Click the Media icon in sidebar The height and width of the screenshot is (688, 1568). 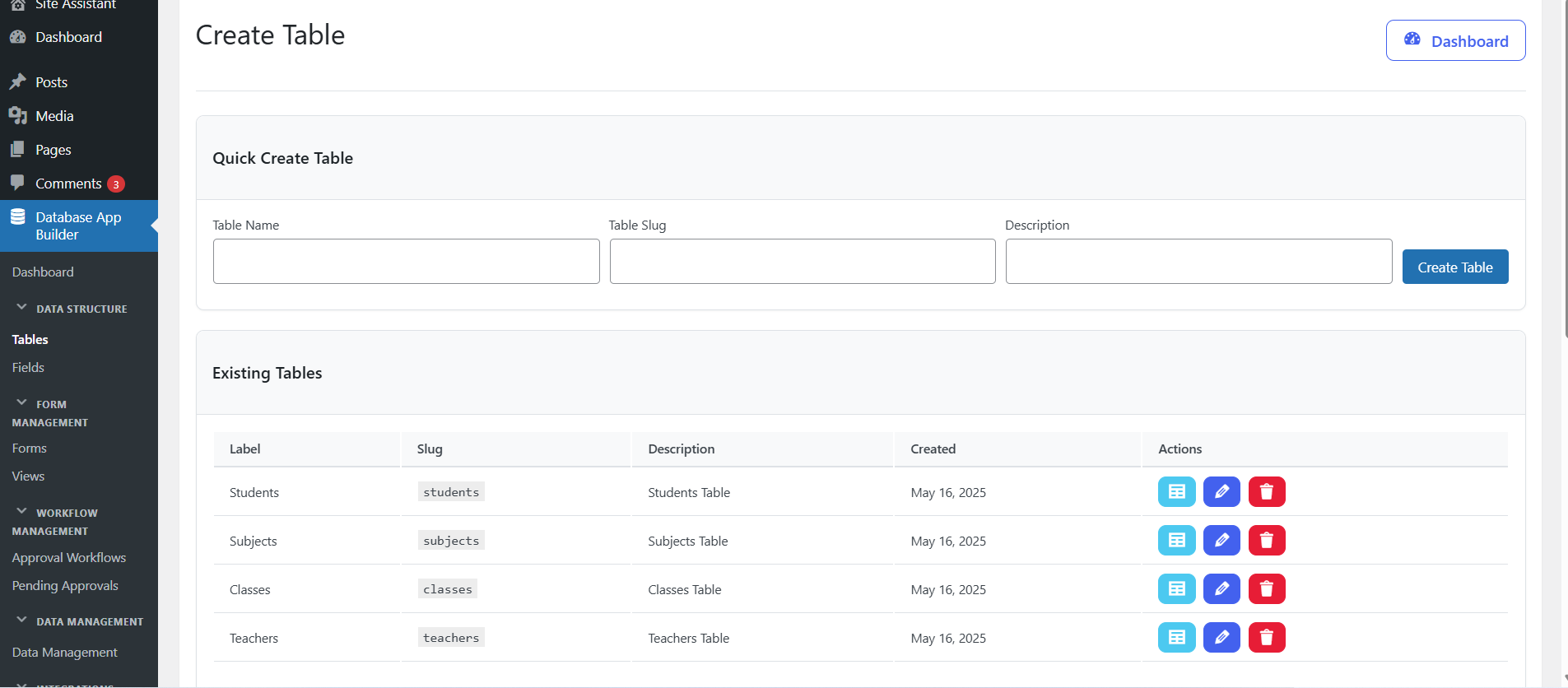click(x=17, y=115)
